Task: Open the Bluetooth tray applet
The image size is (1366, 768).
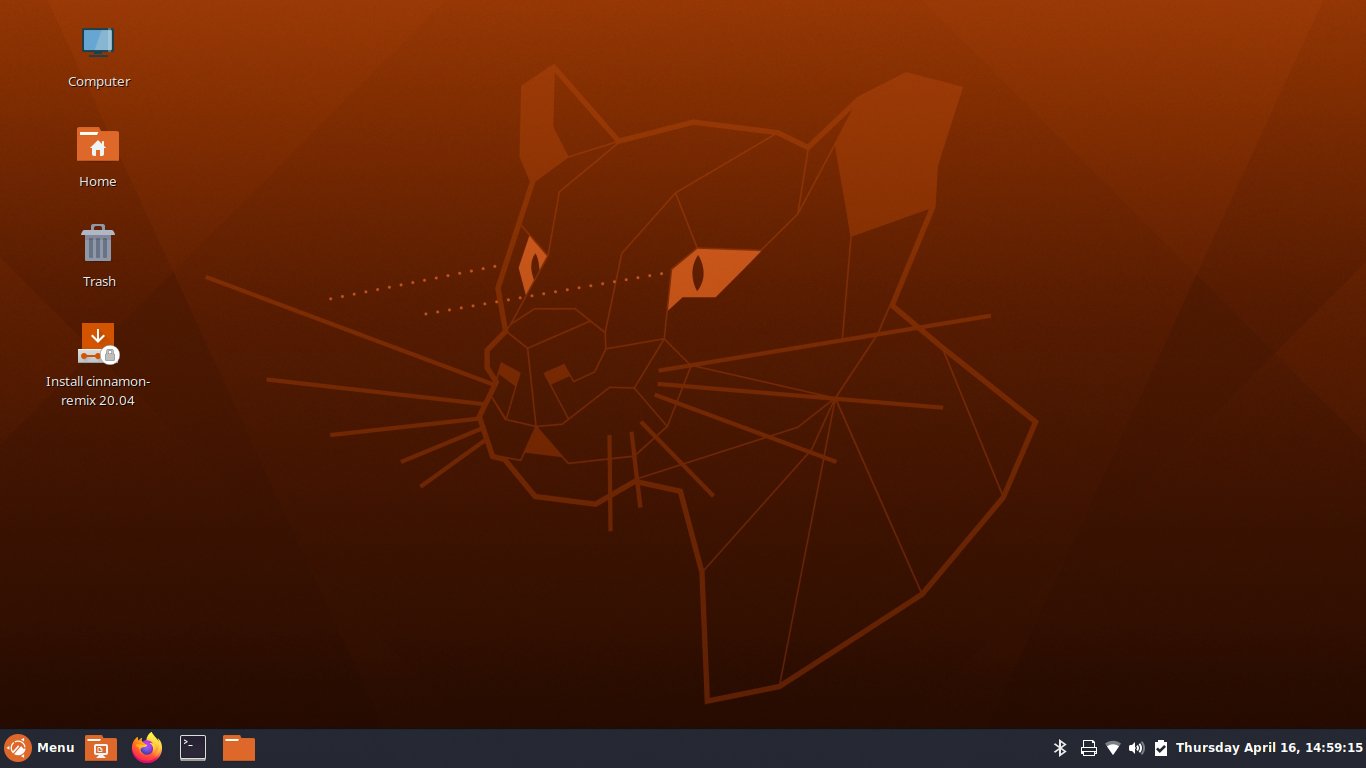Action: click(x=1061, y=748)
